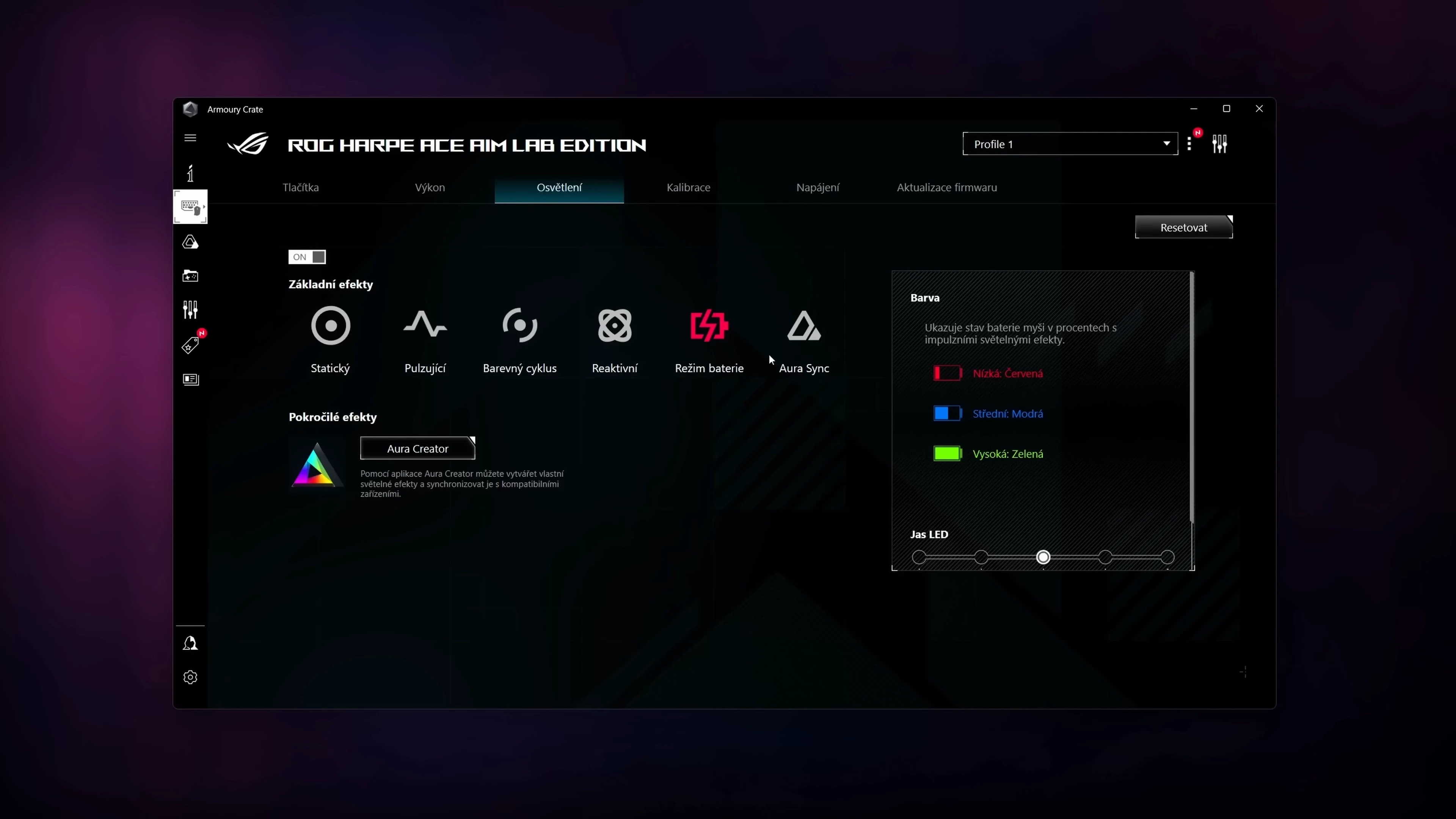Select the Barevný cyklus effect
The image size is (1456, 819).
click(519, 340)
